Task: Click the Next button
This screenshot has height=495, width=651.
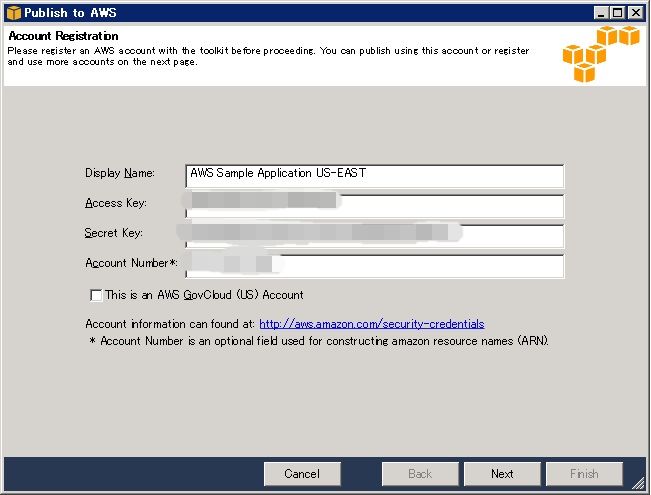Action: click(502, 474)
